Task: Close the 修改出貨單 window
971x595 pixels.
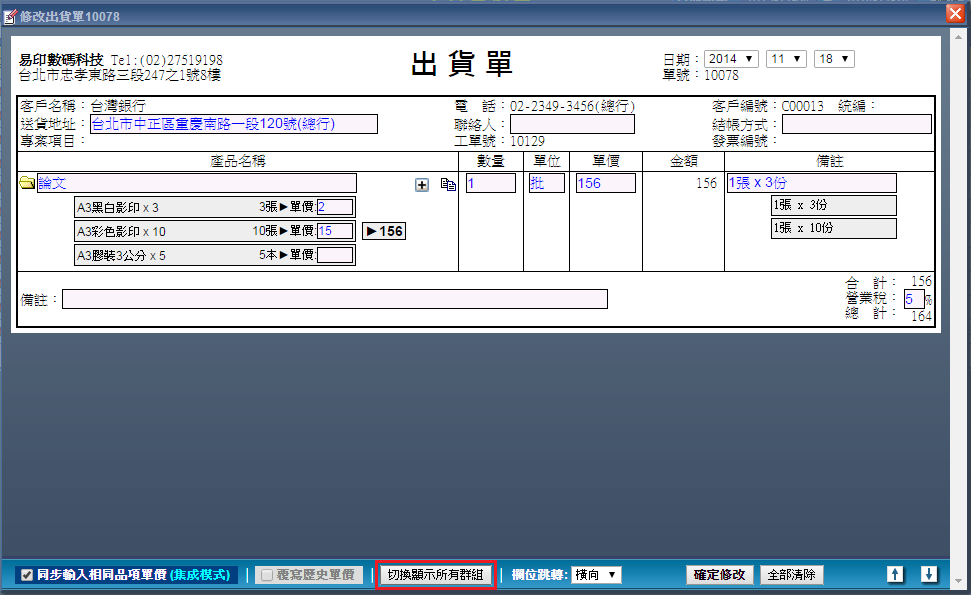Action: (954, 14)
